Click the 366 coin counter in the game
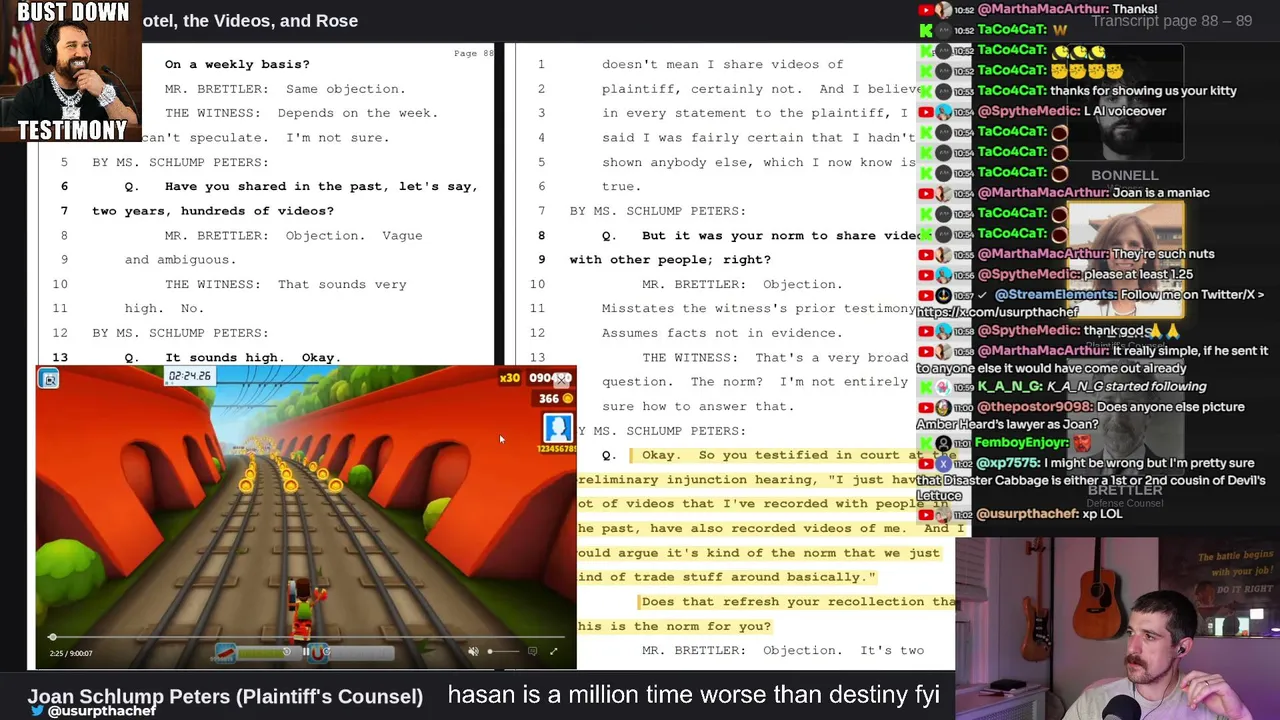Image resolution: width=1280 pixels, height=720 pixels. tap(556, 398)
